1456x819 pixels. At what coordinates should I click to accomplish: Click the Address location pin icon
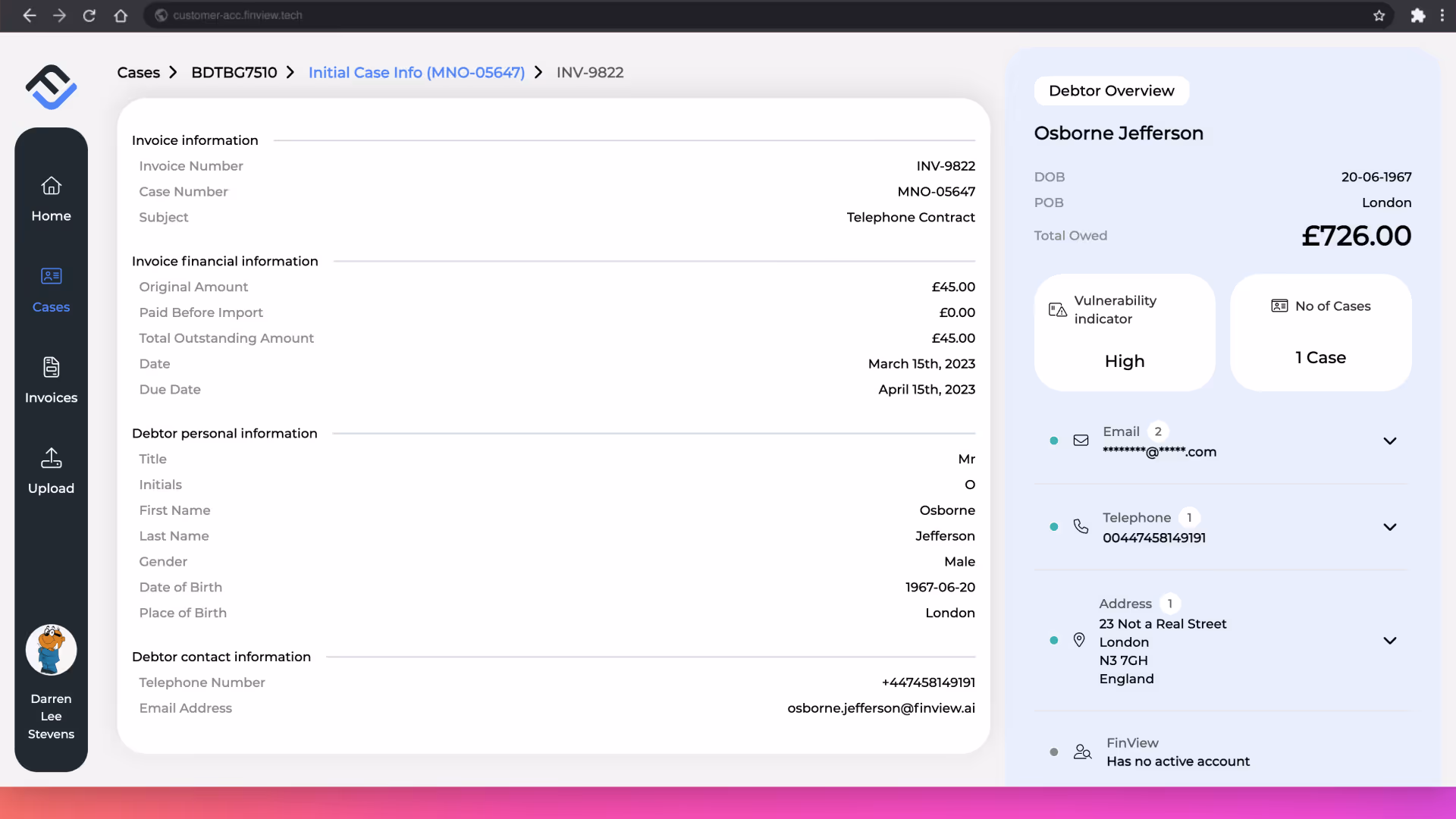1079,640
